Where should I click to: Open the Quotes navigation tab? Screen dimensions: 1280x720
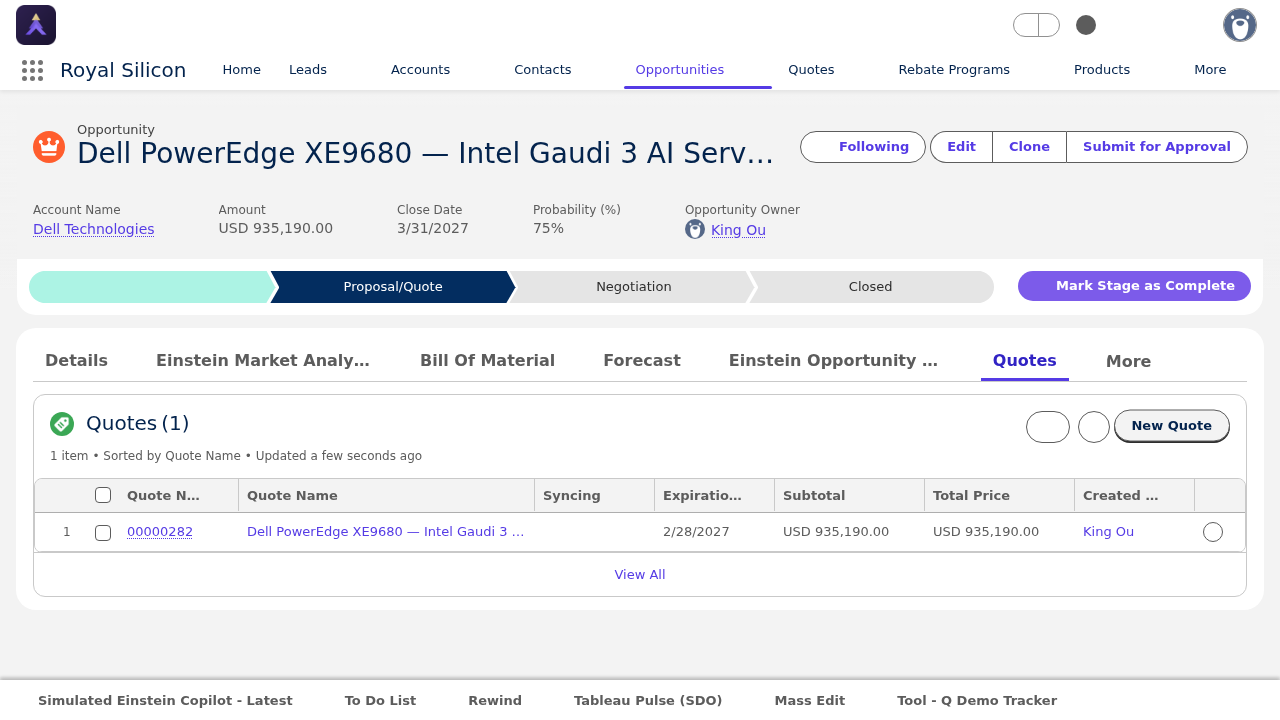(x=811, y=70)
